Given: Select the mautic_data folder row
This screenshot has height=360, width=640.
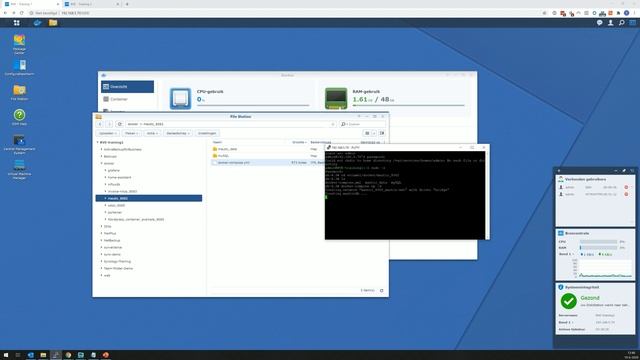Looking at the screenshot, I should click(x=268, y=149).
